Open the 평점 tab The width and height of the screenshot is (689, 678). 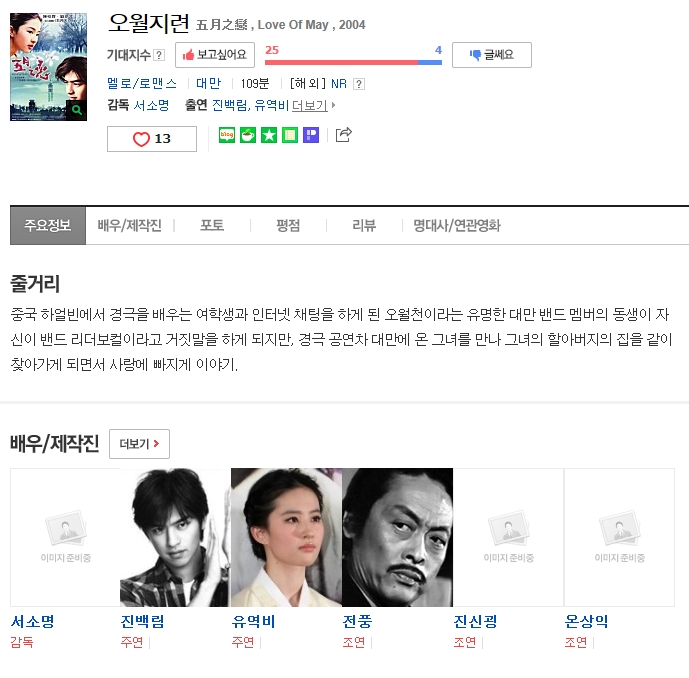coord(288,225)
